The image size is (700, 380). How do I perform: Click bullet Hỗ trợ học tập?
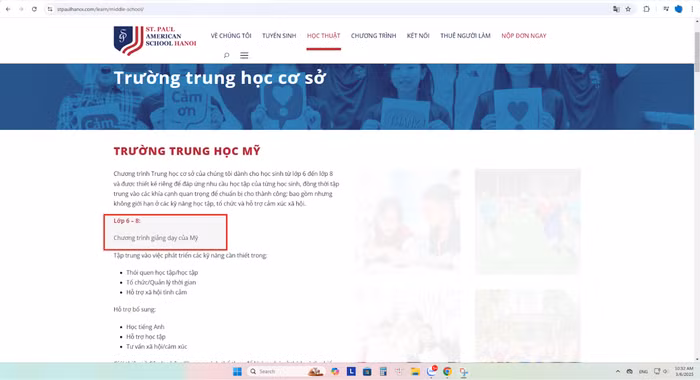pyautogui.click(x=146, y=337)
